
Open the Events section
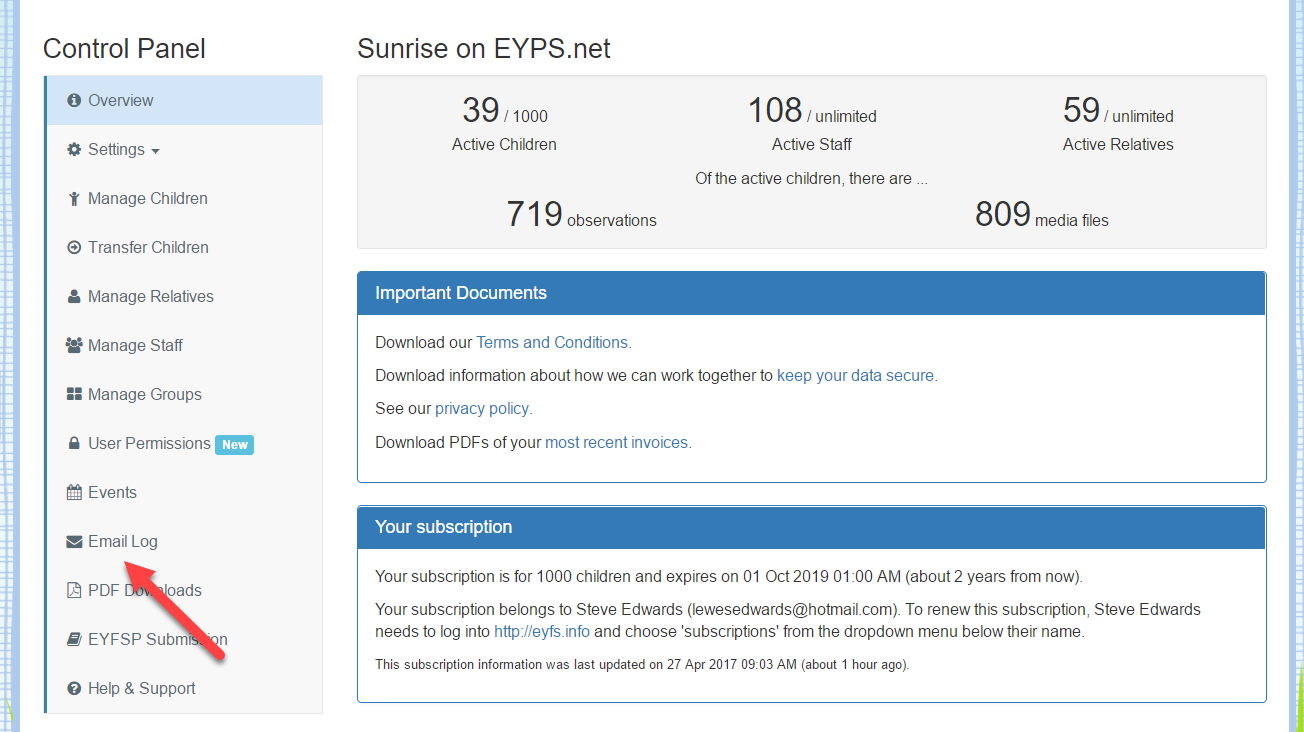point(185,492)
